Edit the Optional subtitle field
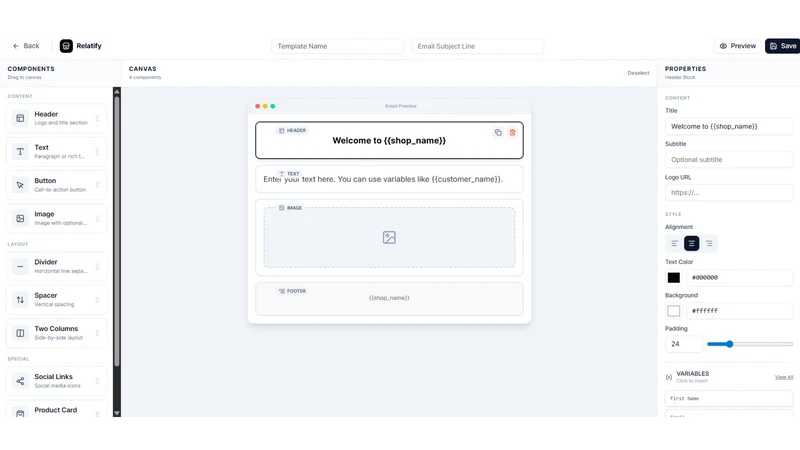Screen dimensions: 800x450 coord(729,160)
